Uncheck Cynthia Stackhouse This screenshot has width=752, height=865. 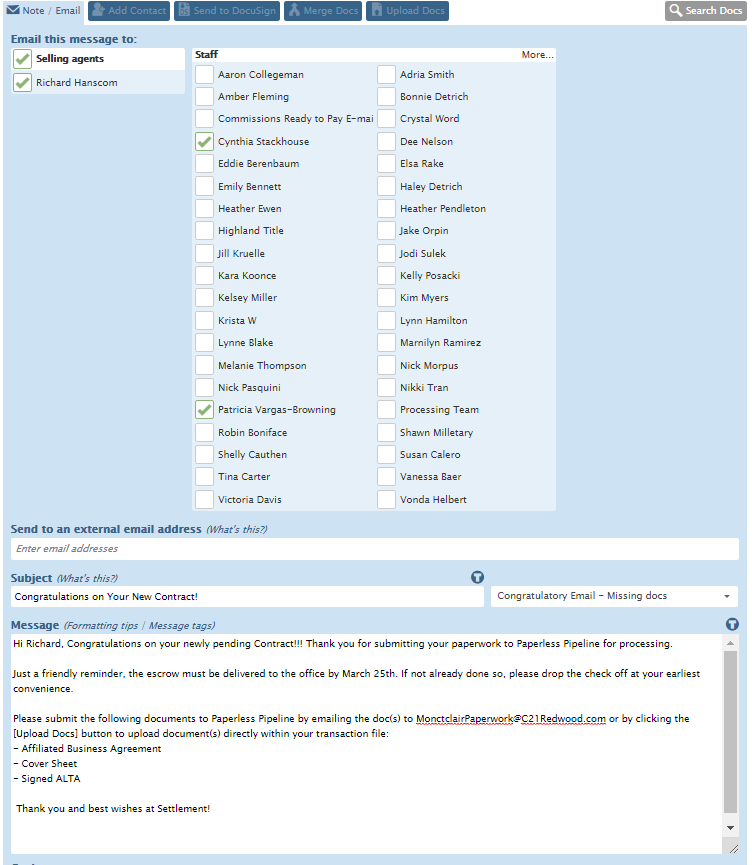204,142
